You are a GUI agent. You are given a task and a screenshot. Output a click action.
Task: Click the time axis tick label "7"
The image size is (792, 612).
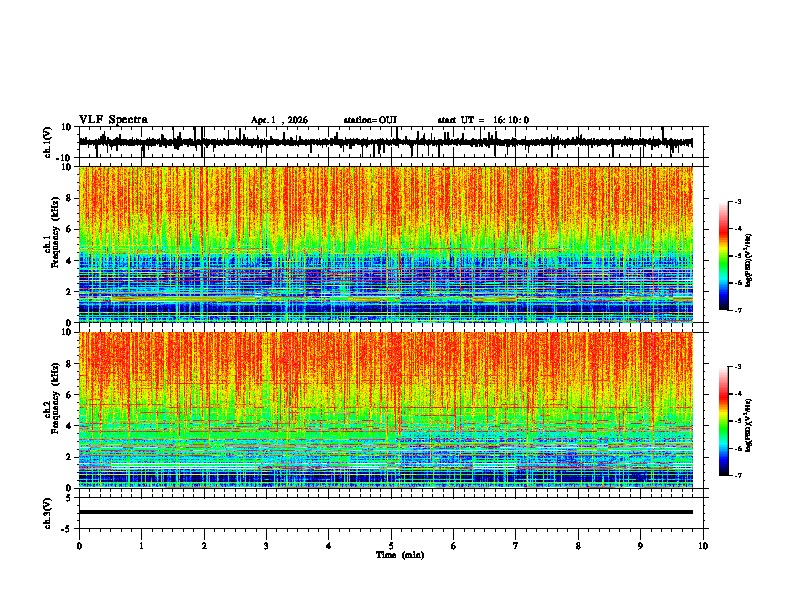(x=516, y=546)
